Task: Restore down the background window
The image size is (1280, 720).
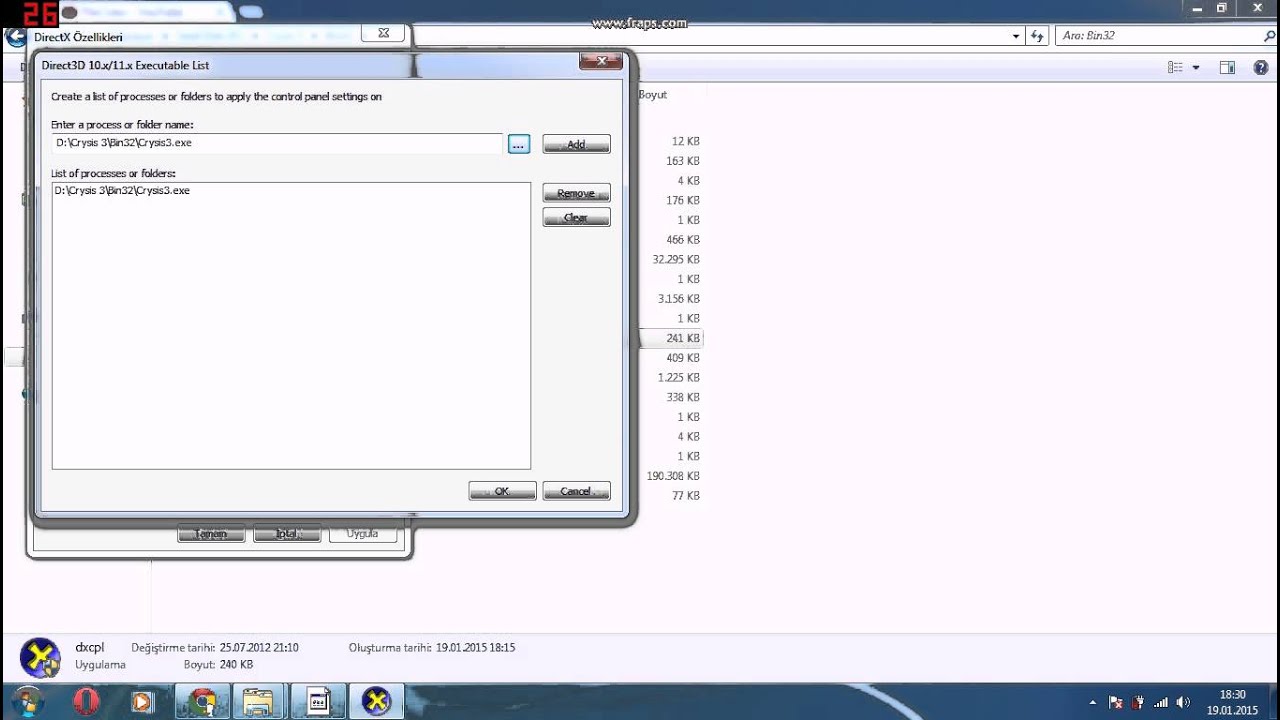Action: click(x=1221, y=8)
